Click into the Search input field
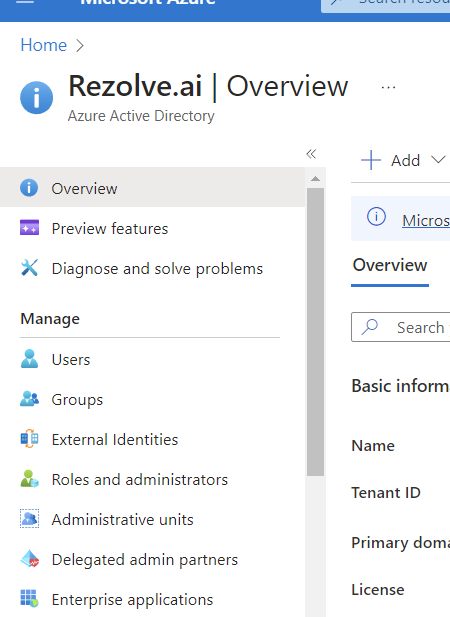450x617 pixels. tap(400, 327)
